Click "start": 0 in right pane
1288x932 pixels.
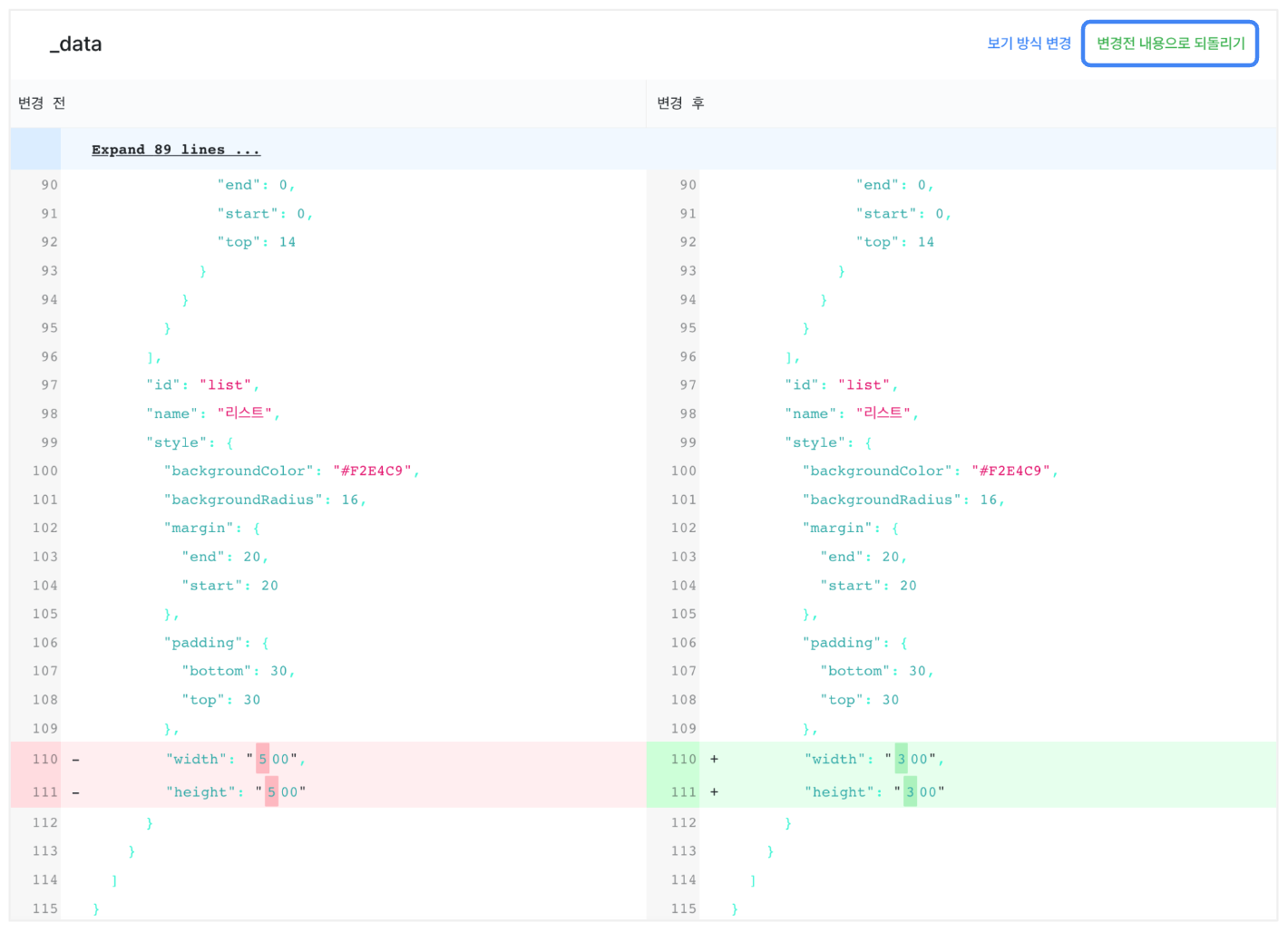coord(904,214)
